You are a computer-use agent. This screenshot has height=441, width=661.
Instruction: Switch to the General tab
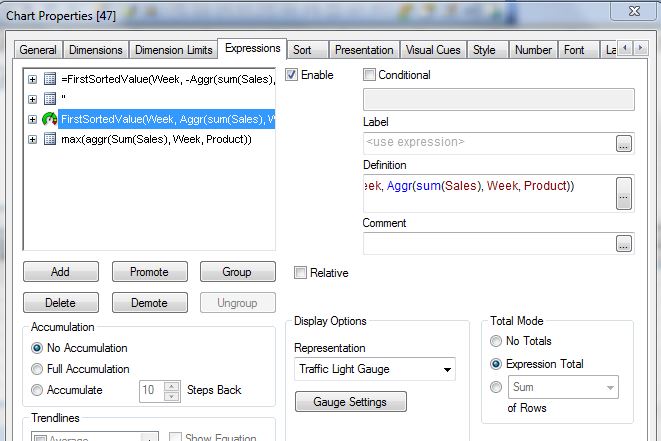point(38,50)
